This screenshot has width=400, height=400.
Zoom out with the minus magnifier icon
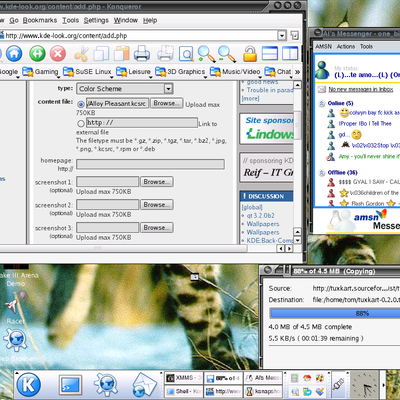tap(227, 54)
